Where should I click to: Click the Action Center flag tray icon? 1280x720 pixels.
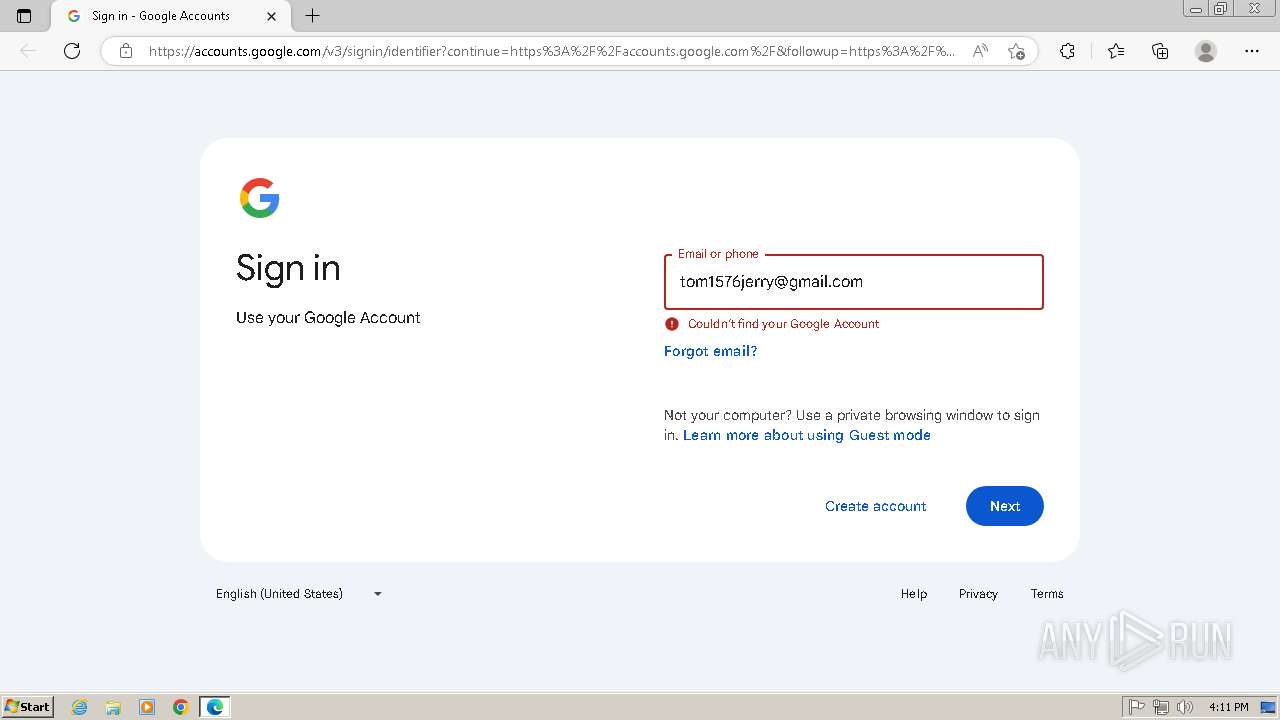point(1137,707)
